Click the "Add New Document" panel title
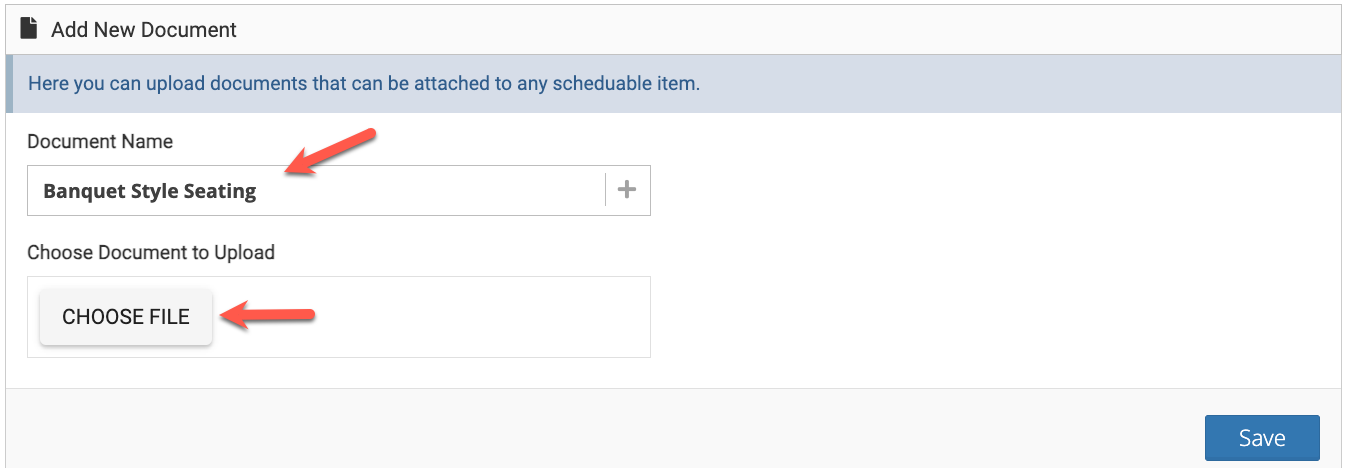1348x468 pixels. point(144,29)
